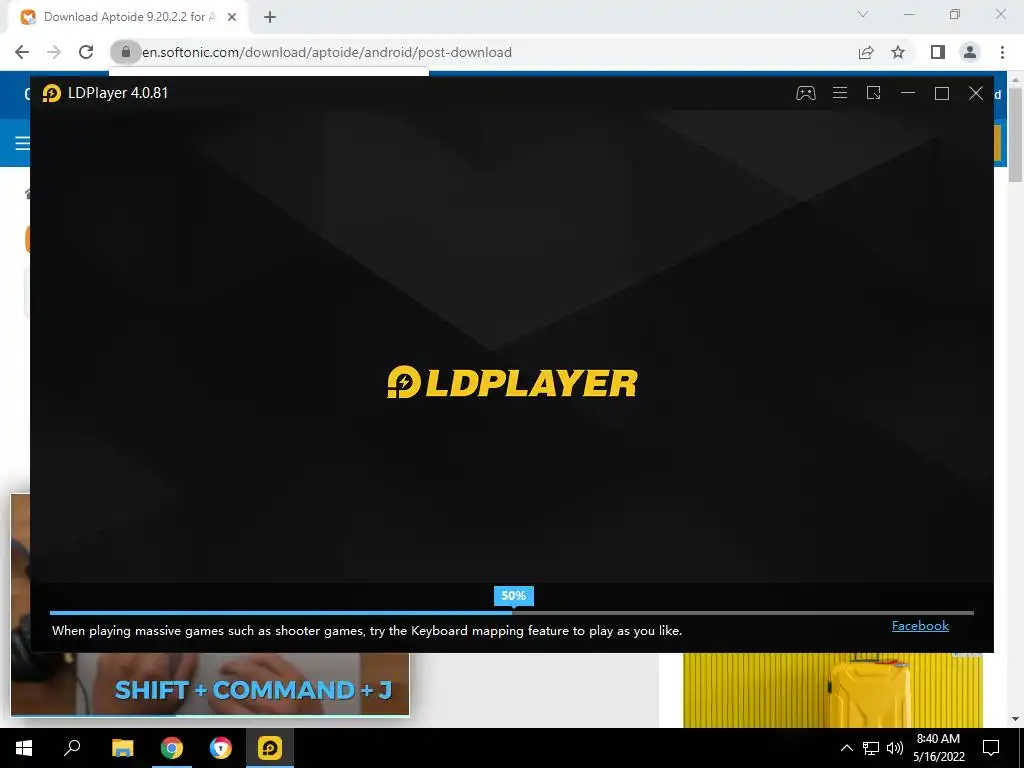This screenshot has height=768, width=1024.
Task: Click the yellow suitcase advertisement image
Action: 833,690
